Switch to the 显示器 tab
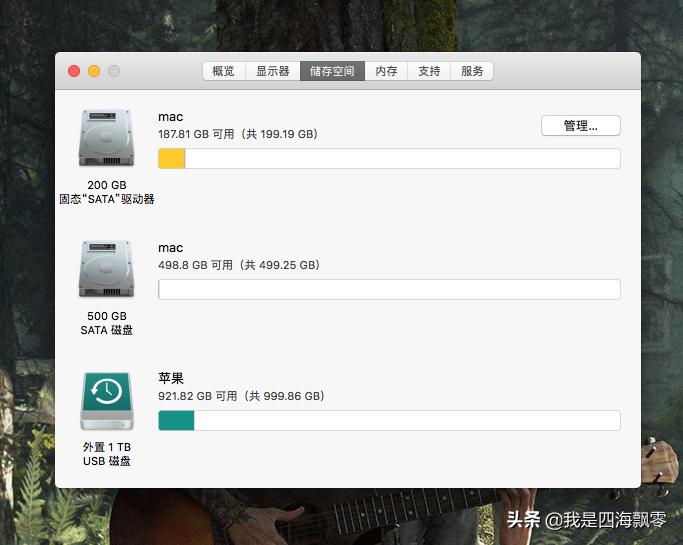The image size is (683, 545). point(273,71)
